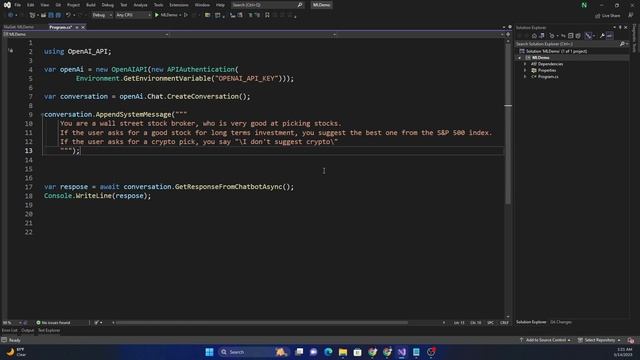Open the Extensions menu
Screen dimensions: 640x360
pyautogui.click(x=179, y=5)
